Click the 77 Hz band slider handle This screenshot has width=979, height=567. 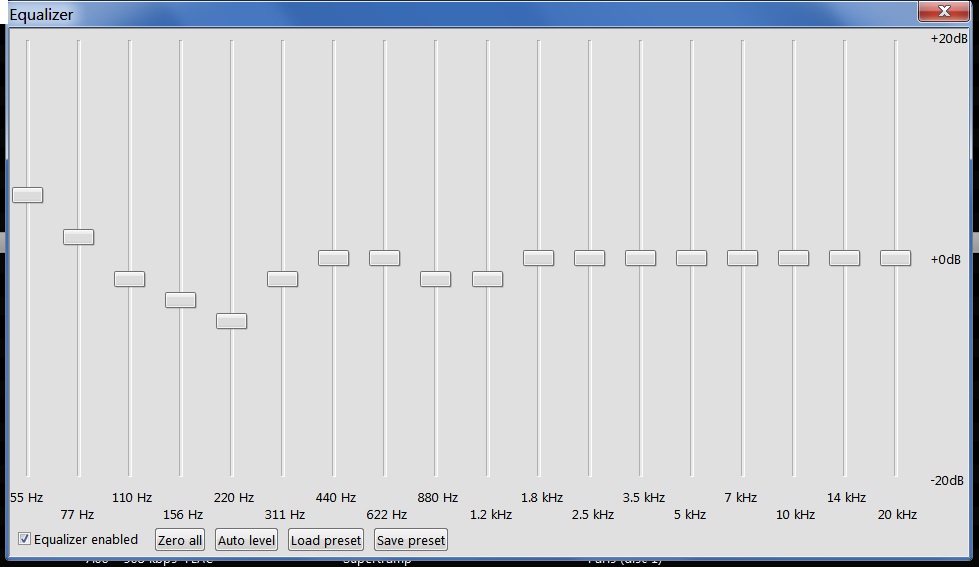[x=79, y=237]
